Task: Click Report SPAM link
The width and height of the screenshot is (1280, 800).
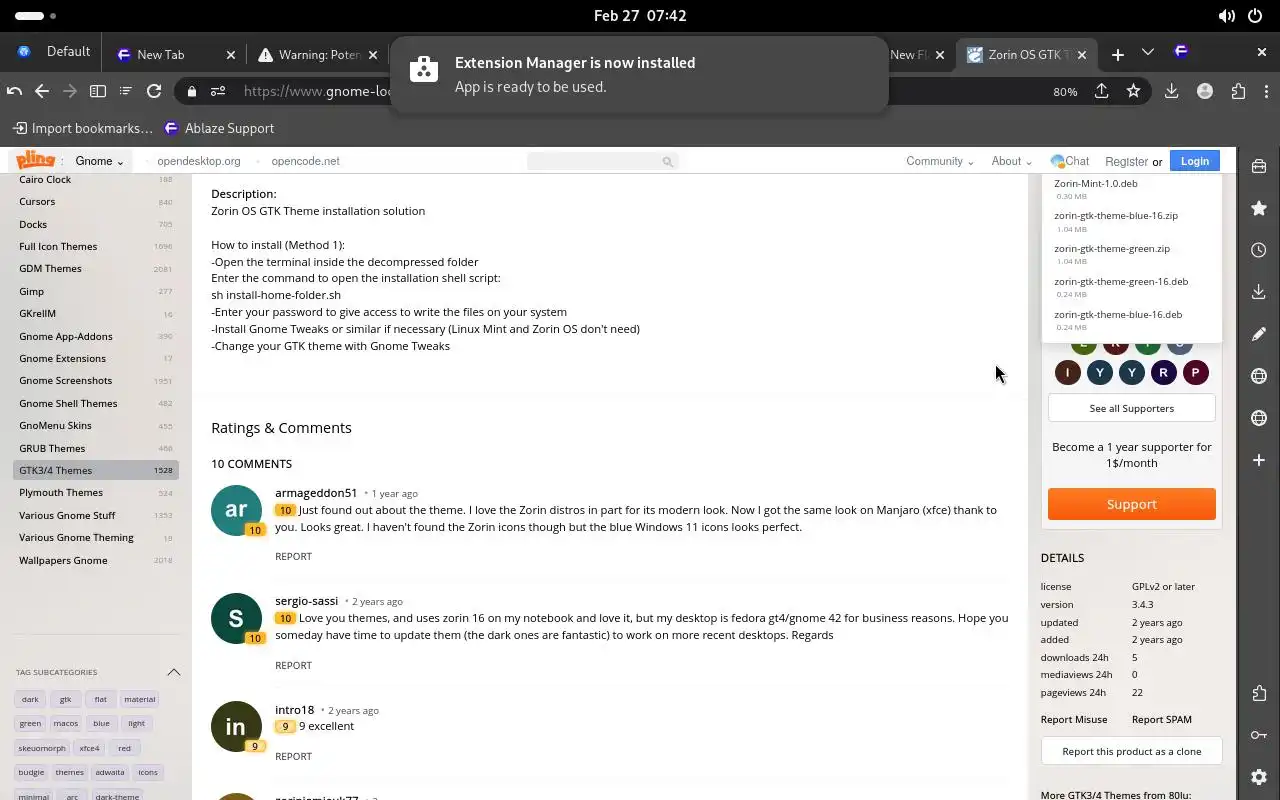Action: [1162, 719]
